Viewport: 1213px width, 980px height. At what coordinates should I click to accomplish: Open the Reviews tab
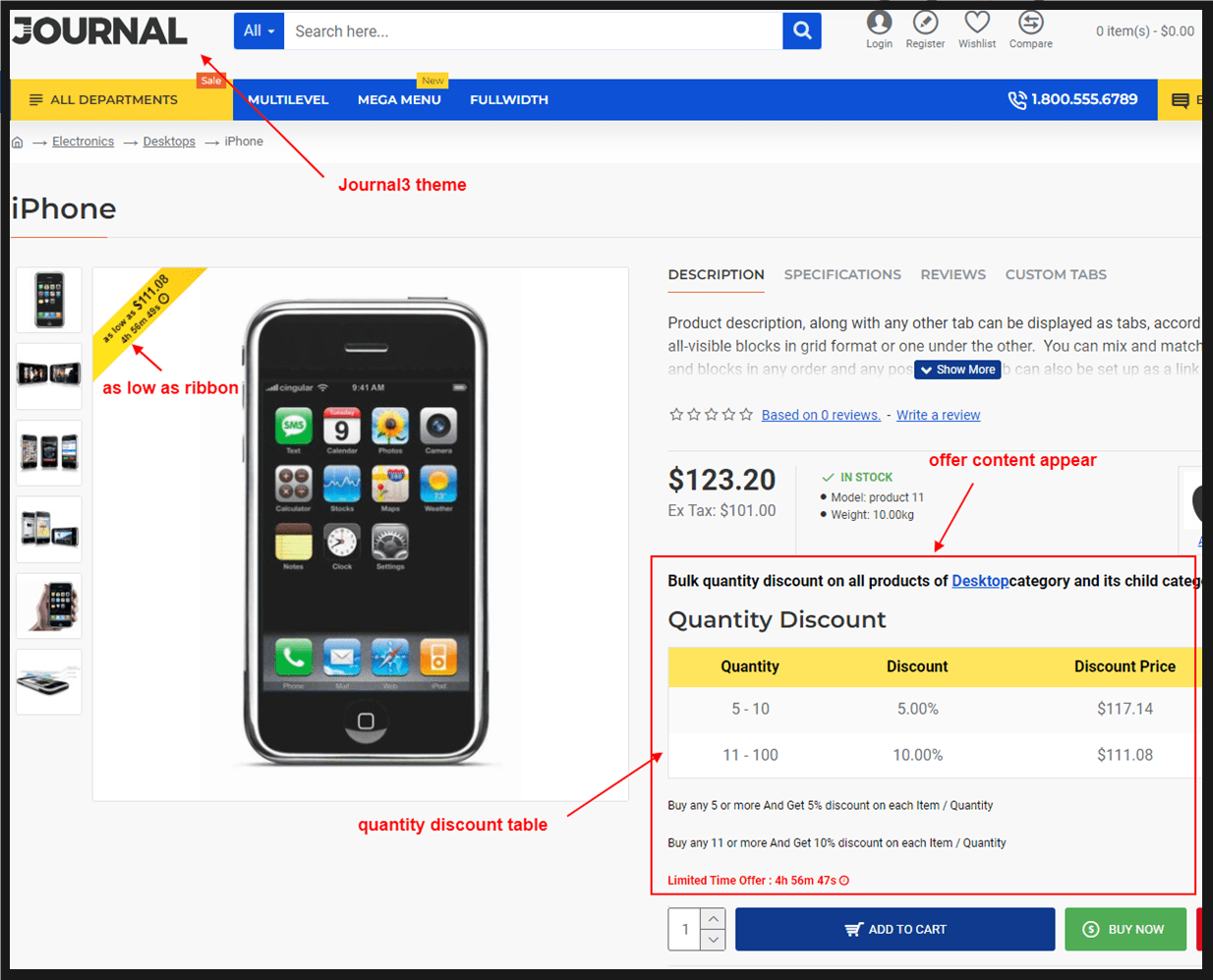[953, 274]
